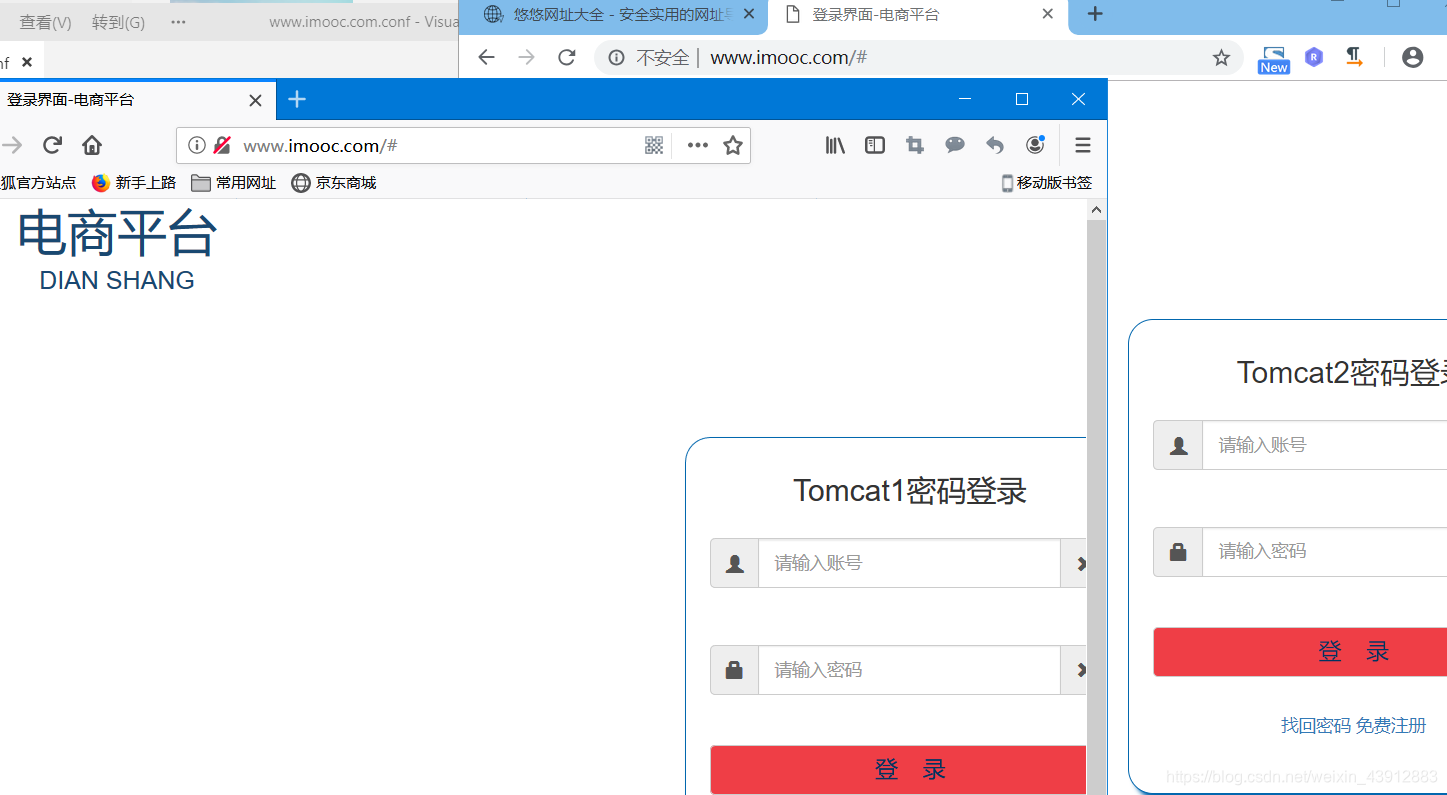Go to Firefox home page
The height and width of the screenshot is (795, 1447).
click(x=92, y=145)
